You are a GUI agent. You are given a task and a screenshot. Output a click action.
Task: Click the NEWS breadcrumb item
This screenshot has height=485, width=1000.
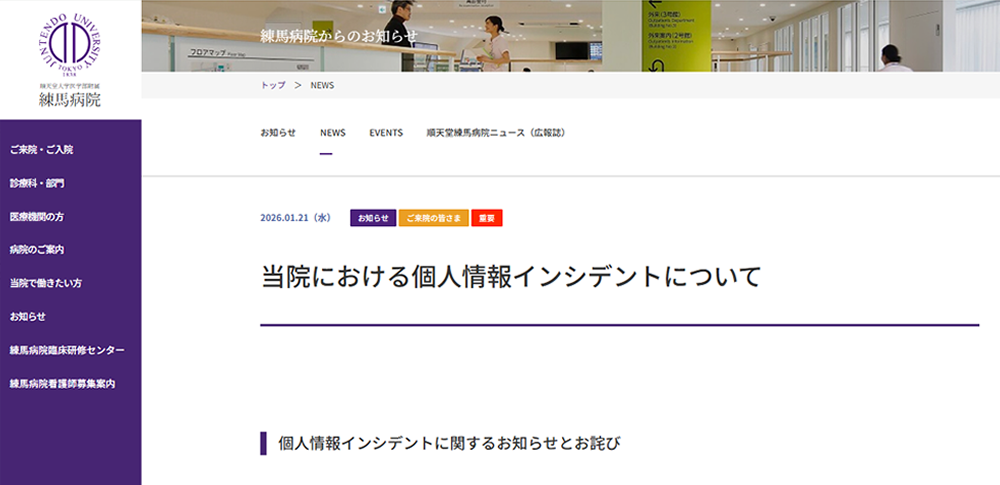[322, 85]
